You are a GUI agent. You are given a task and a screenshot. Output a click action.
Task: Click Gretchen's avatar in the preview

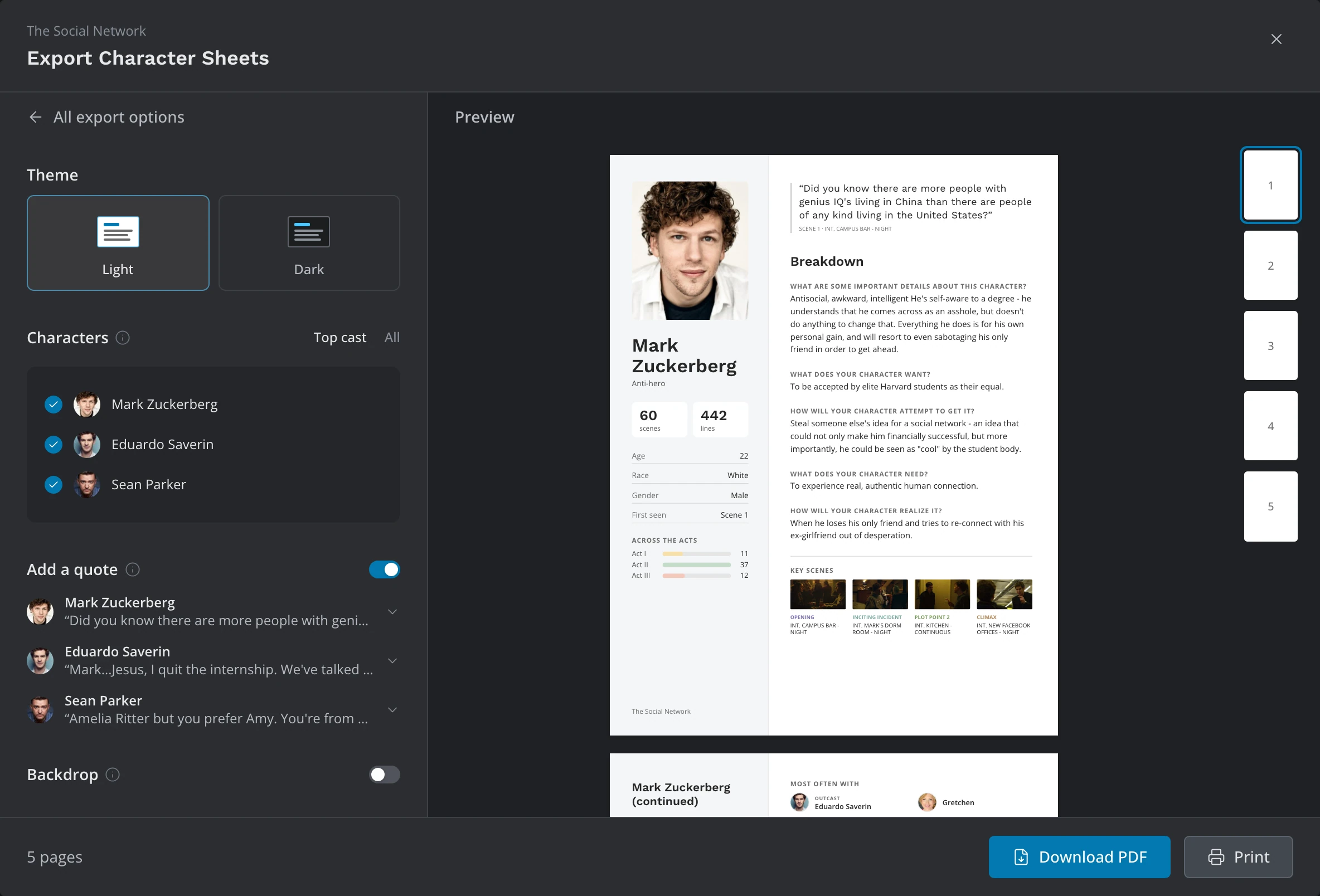click(927, 802)
